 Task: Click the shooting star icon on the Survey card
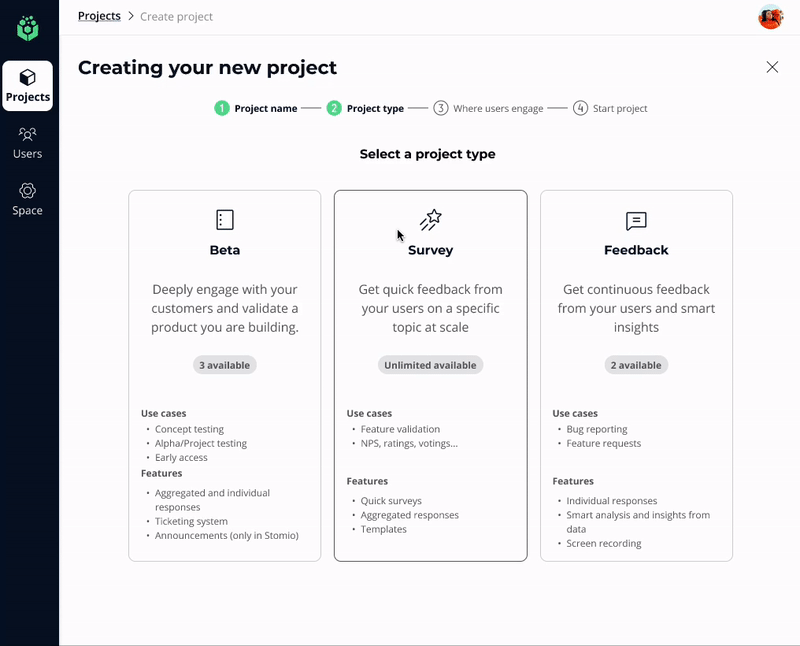[x=430, y=220]
